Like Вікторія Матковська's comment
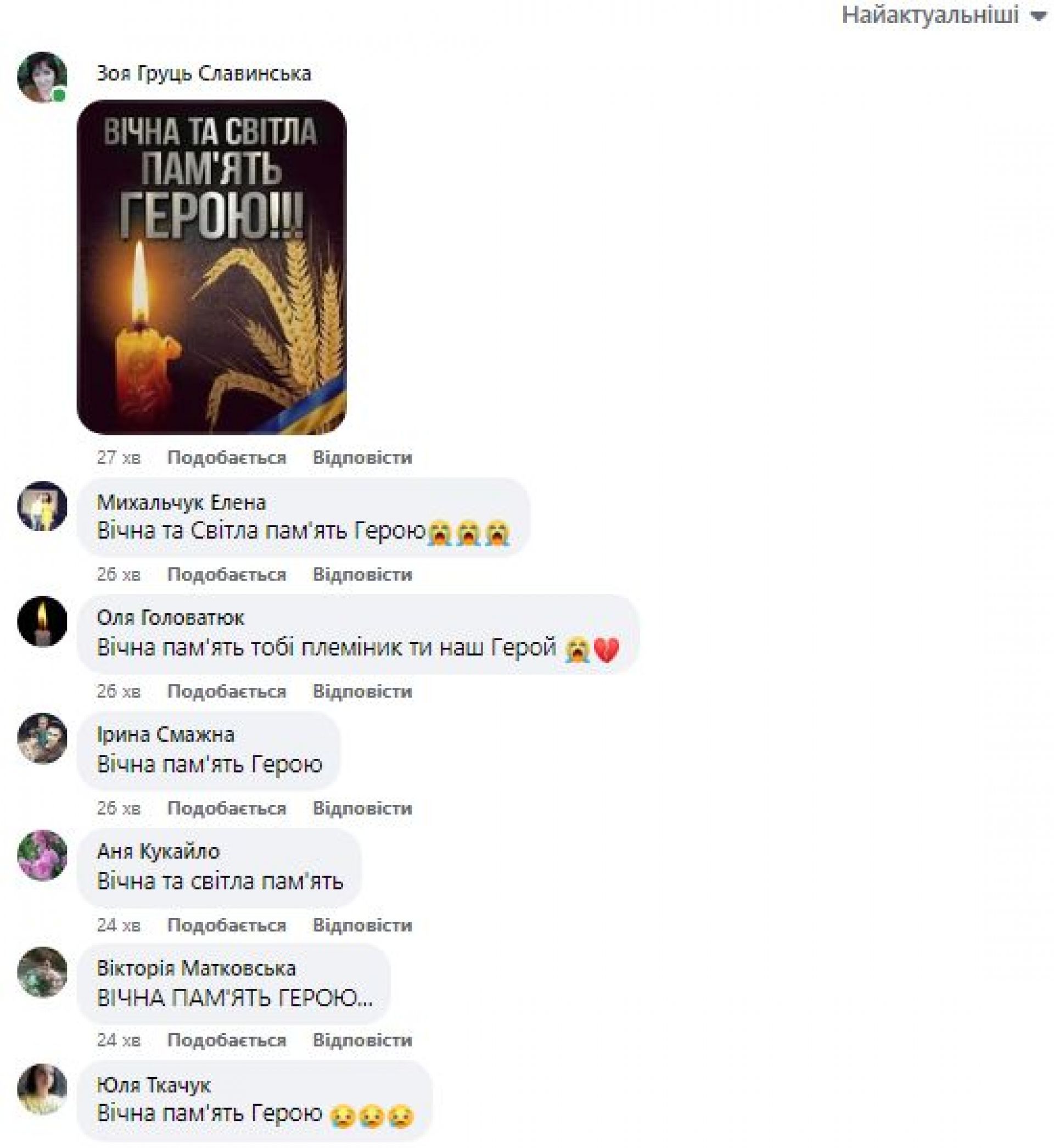This screenshot has width=1054, height=1148. coord(226,1040)
